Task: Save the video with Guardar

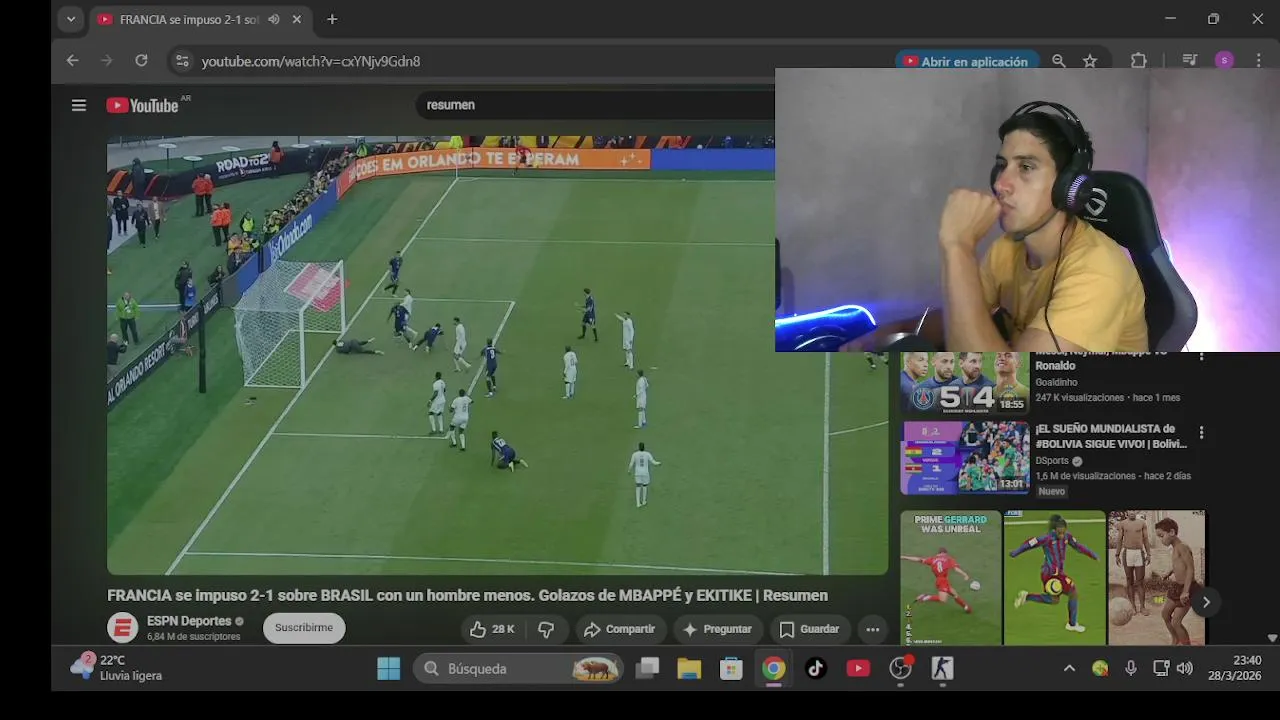Action: pyautogui.click(x=809, y=629)
